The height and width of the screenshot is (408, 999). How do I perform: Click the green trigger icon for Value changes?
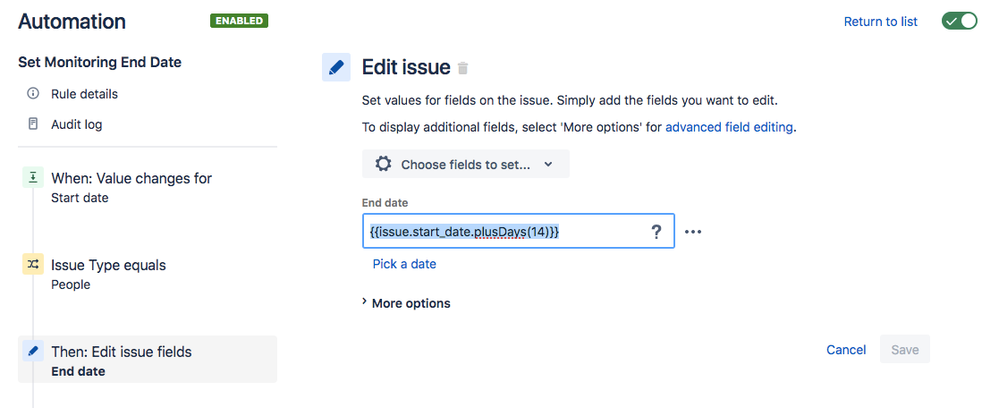coord(32,178)
